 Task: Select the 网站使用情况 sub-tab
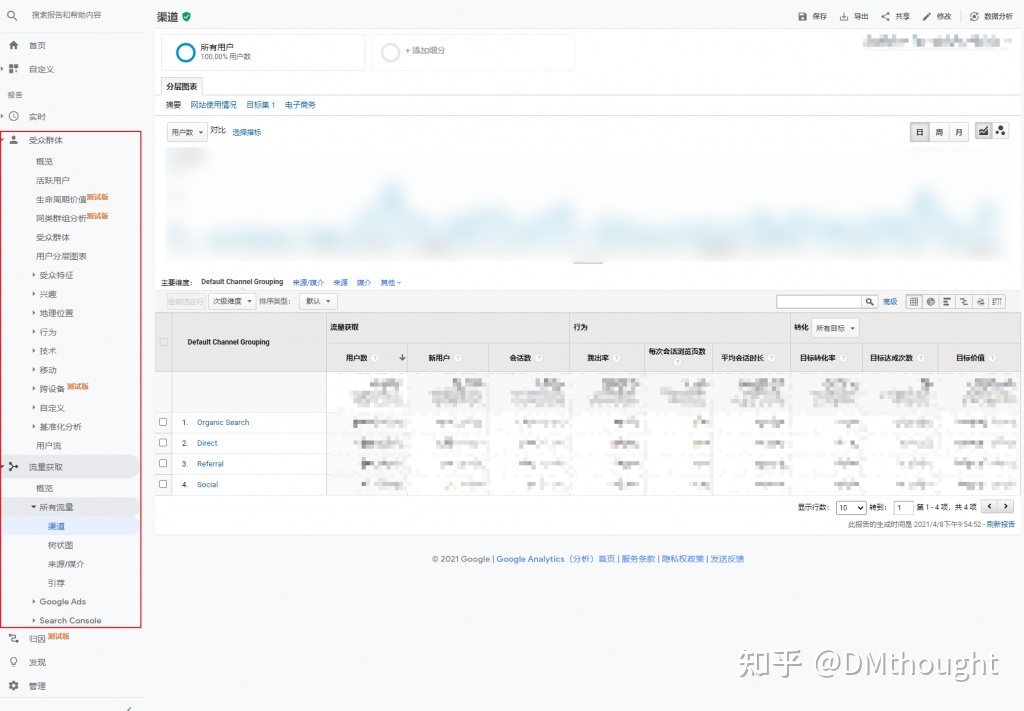[x=214, y=104]
